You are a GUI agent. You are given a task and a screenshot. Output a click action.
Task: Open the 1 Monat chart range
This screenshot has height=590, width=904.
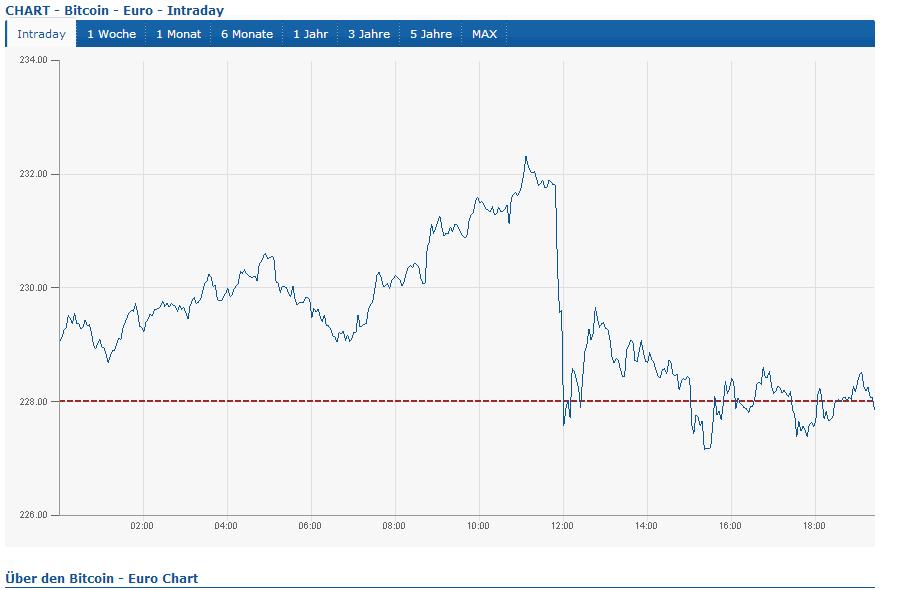click(x=178, y=34)
